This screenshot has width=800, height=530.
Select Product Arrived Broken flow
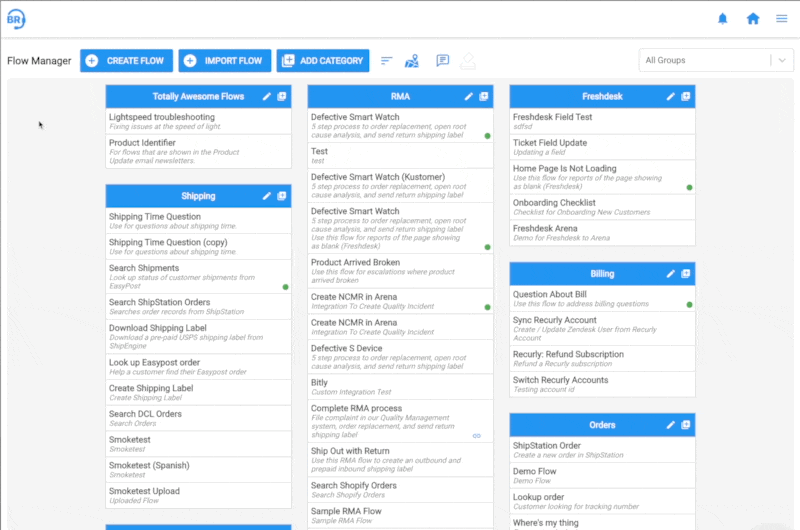point(401,271)
